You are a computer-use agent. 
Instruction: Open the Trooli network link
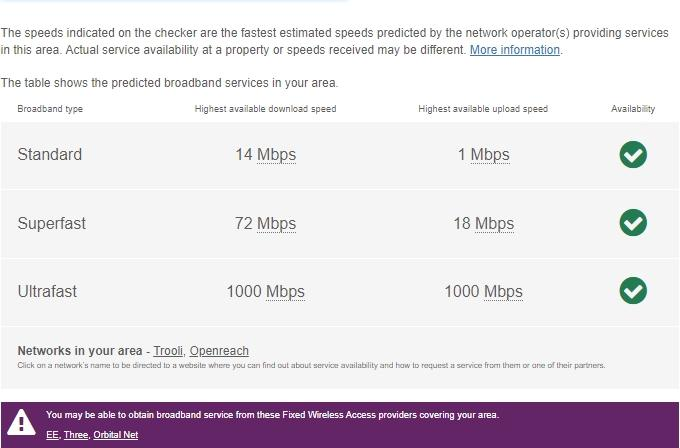tap(168, 351)
